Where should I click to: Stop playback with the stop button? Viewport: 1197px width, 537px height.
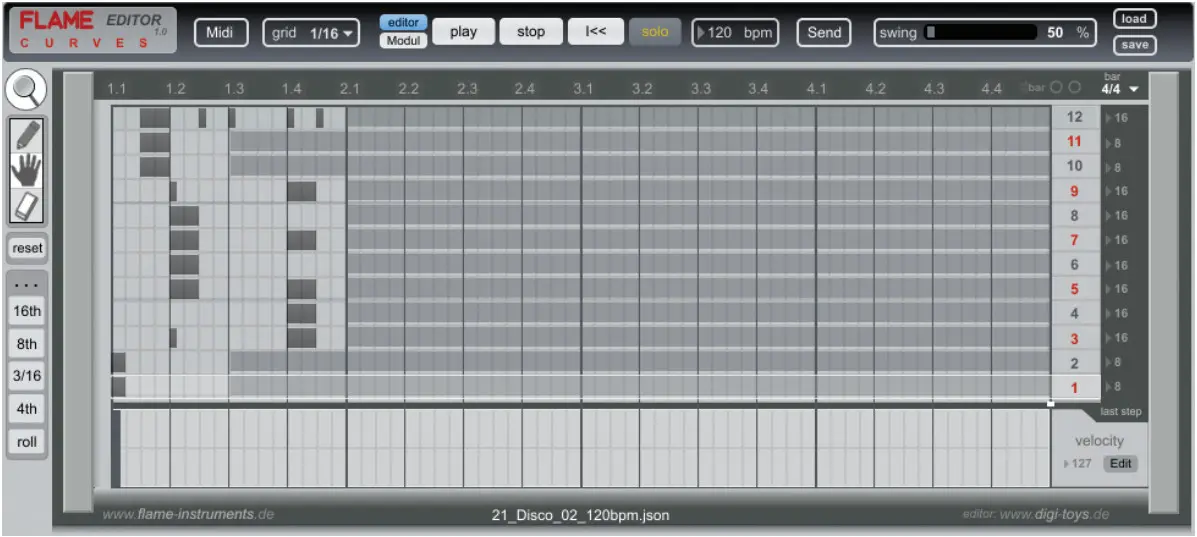[x=530, y=32]
